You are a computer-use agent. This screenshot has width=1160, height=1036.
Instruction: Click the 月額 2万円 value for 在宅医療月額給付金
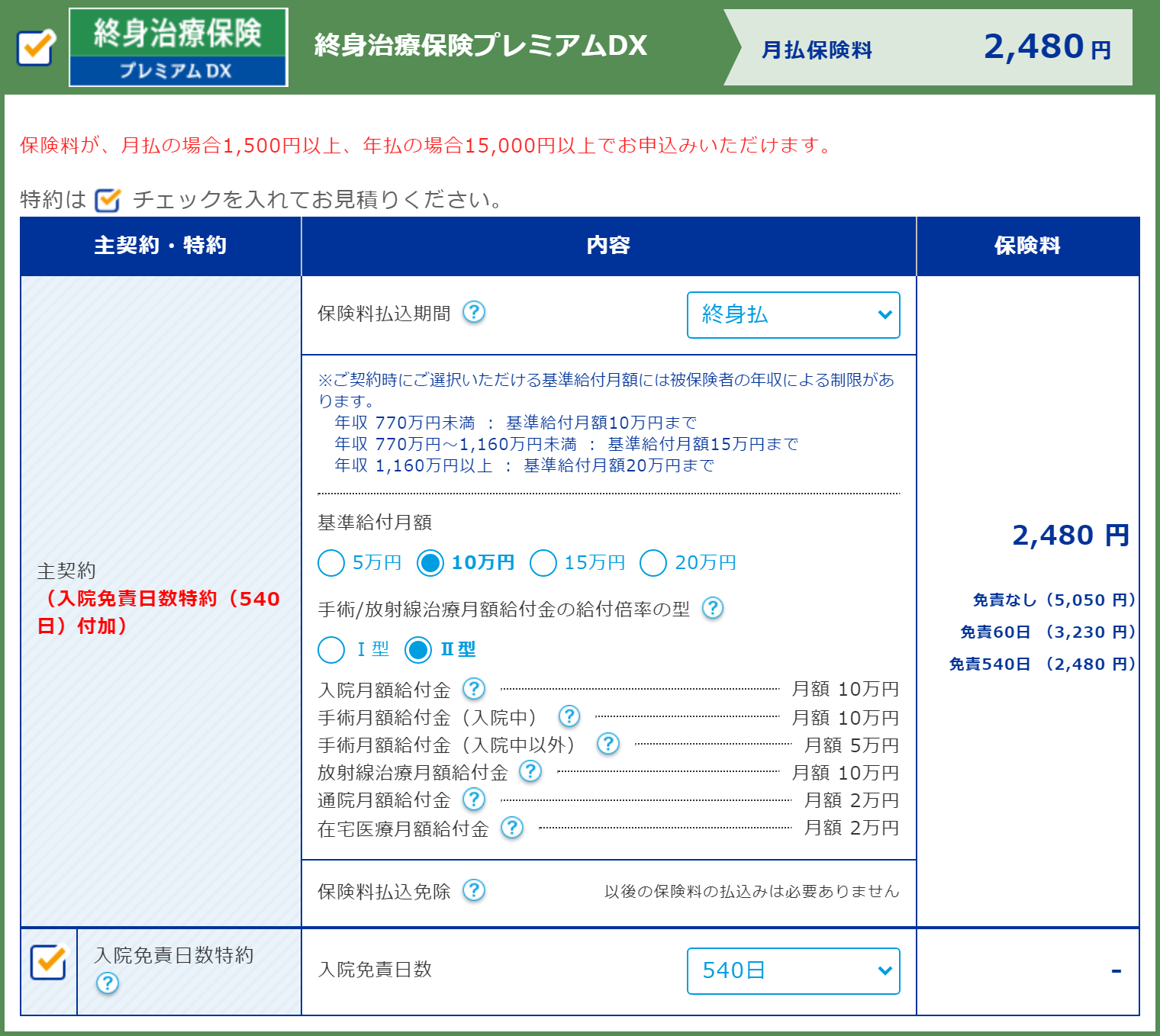pos(852,828)
